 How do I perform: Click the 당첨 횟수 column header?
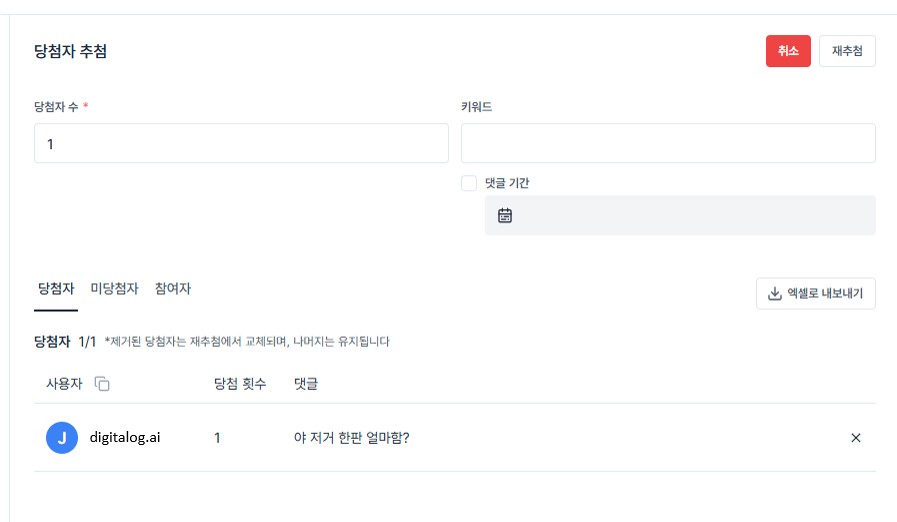[240, 384]
